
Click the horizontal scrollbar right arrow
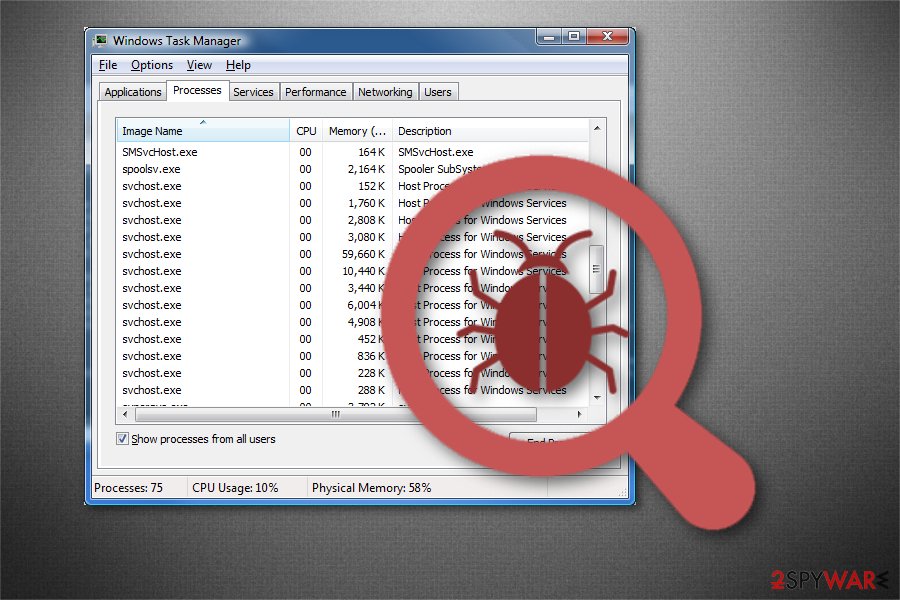[579, 413]
